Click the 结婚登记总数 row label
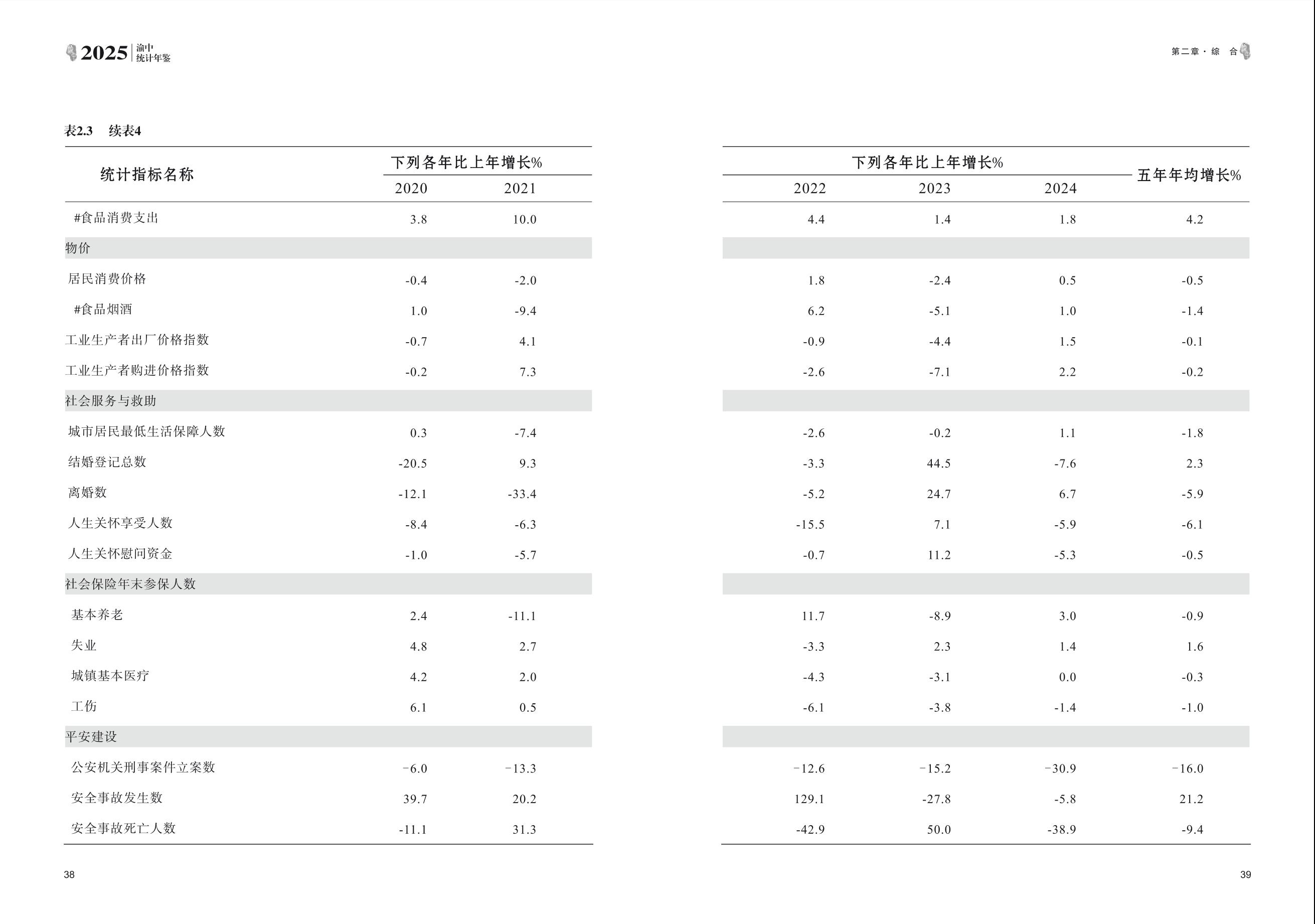Image resolution: width=1315 pixels, height=924 pixels. pyautogui.click(x=107, y=463)
